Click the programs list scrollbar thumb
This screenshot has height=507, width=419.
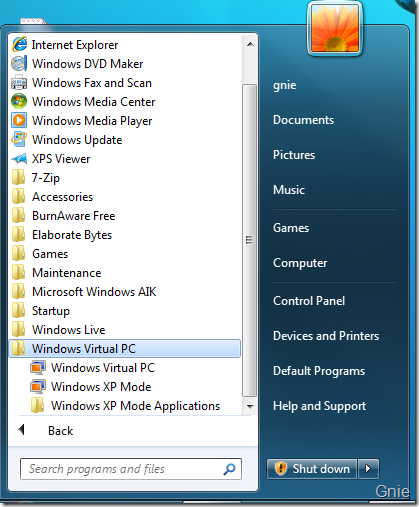(x=249, y=240)
